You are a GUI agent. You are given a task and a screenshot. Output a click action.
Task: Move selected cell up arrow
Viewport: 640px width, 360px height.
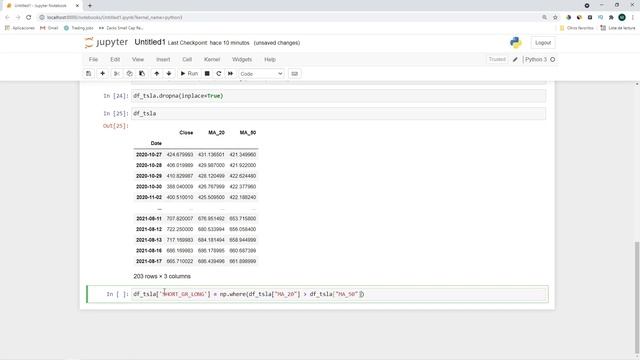[x=157, y=73]
